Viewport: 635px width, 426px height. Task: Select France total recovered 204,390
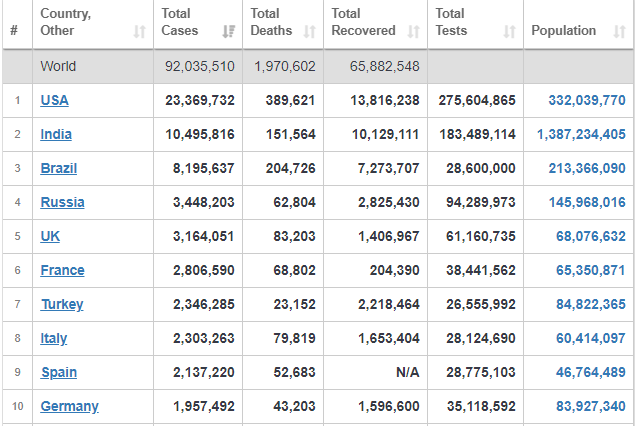coord(394,270)
